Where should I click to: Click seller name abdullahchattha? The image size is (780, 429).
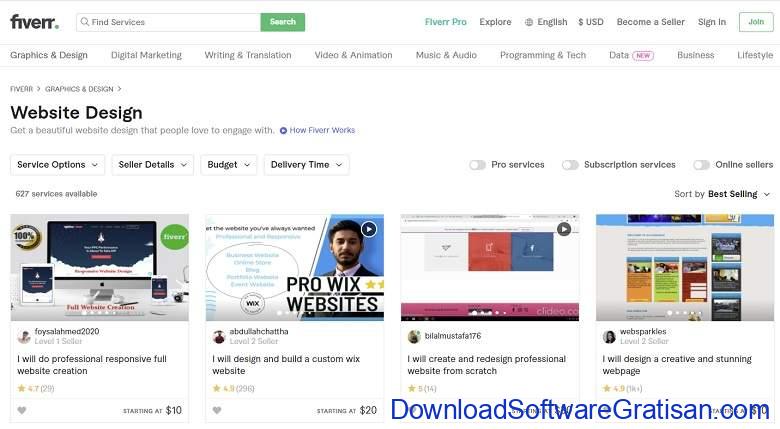pos(259,331)
